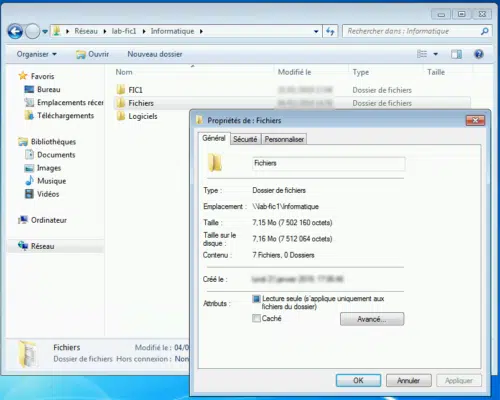Go back with the Explorer back arrow

pos(15,32)
